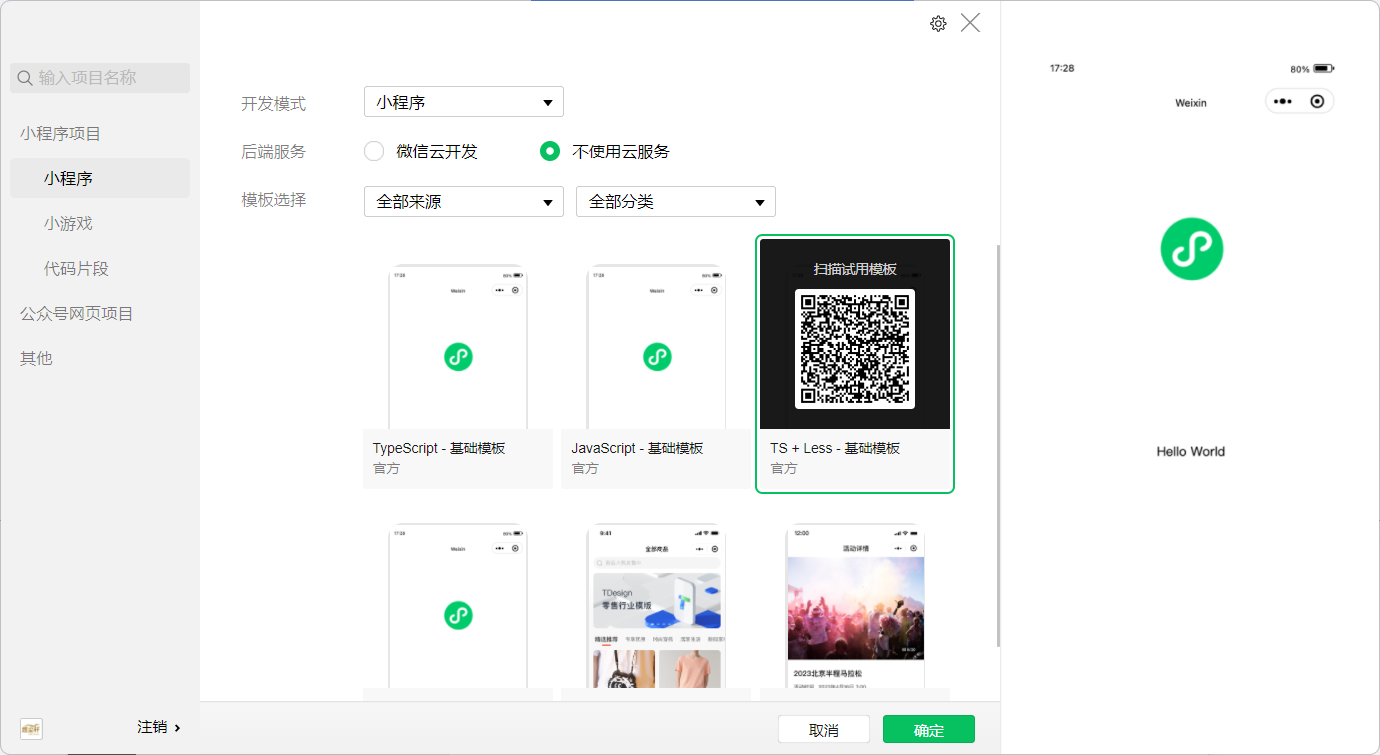This screenshot has height=755, width=1380.
Task: Click the account avatar at bottom left
Action: click(x=30, y=728)
